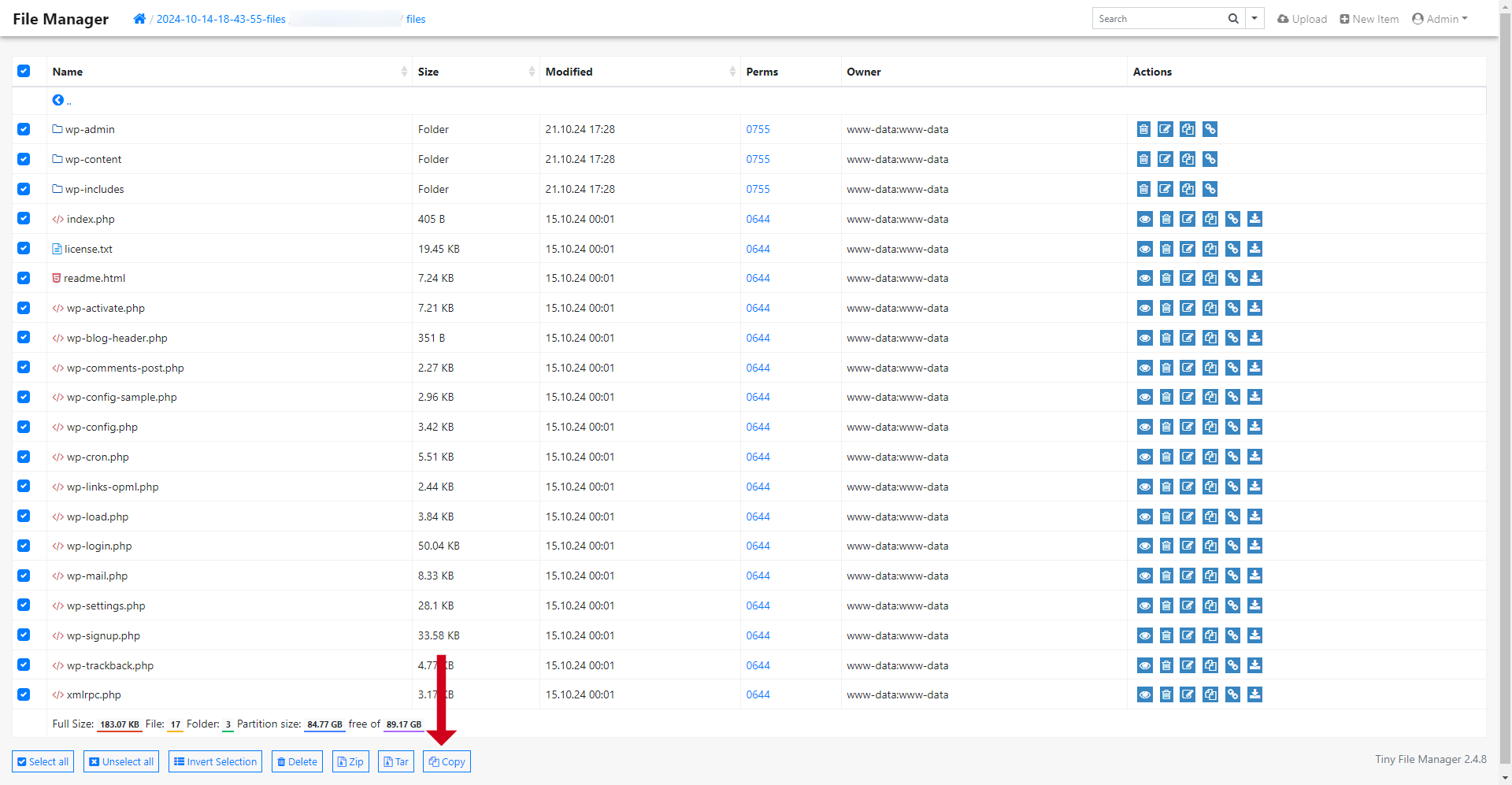The height and width of the screenshot is (785, 1512).
Task: Choose New Item in top navigation
Action: pos(1369,19)
